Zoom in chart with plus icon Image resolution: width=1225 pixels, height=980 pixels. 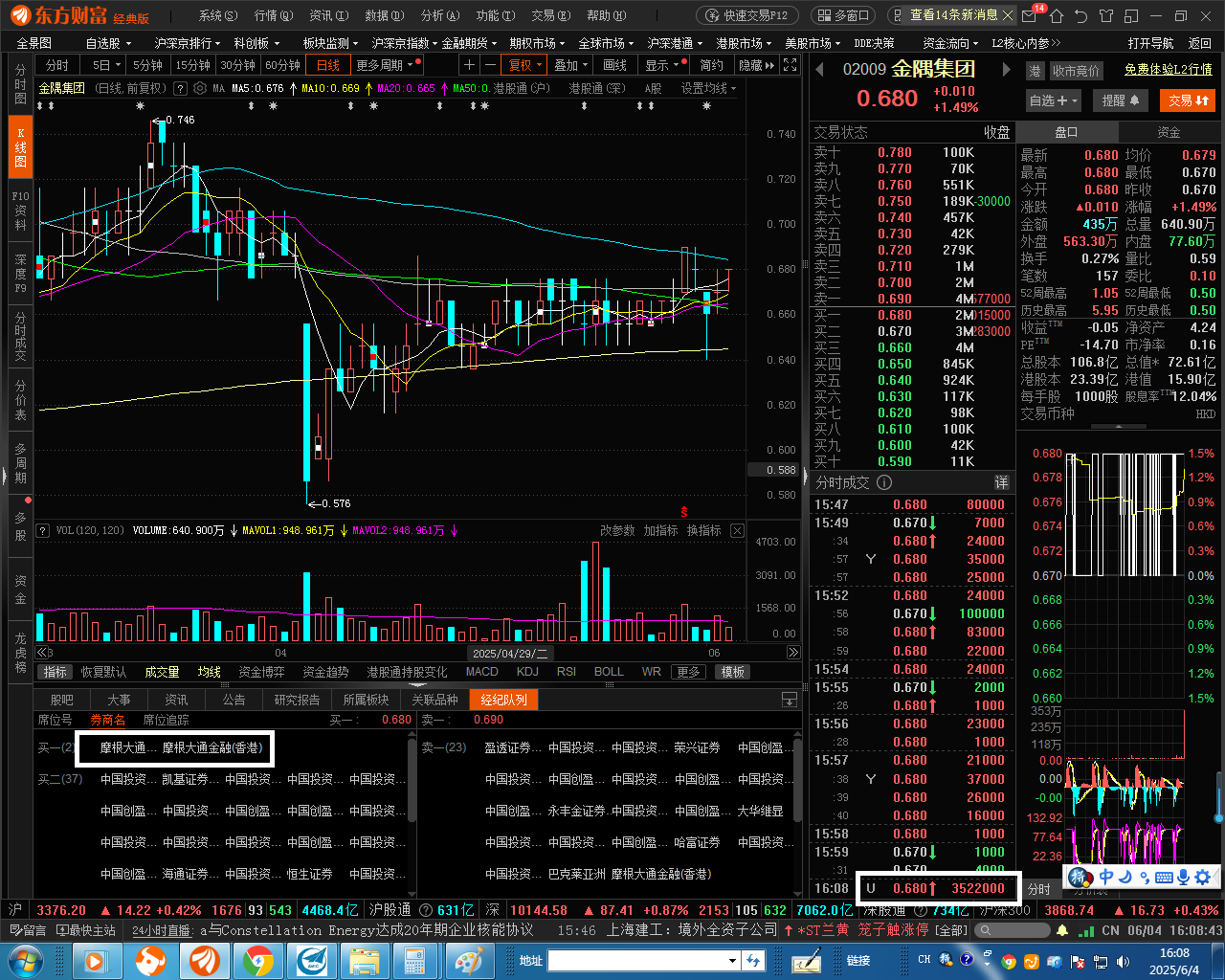coord(469,65)
